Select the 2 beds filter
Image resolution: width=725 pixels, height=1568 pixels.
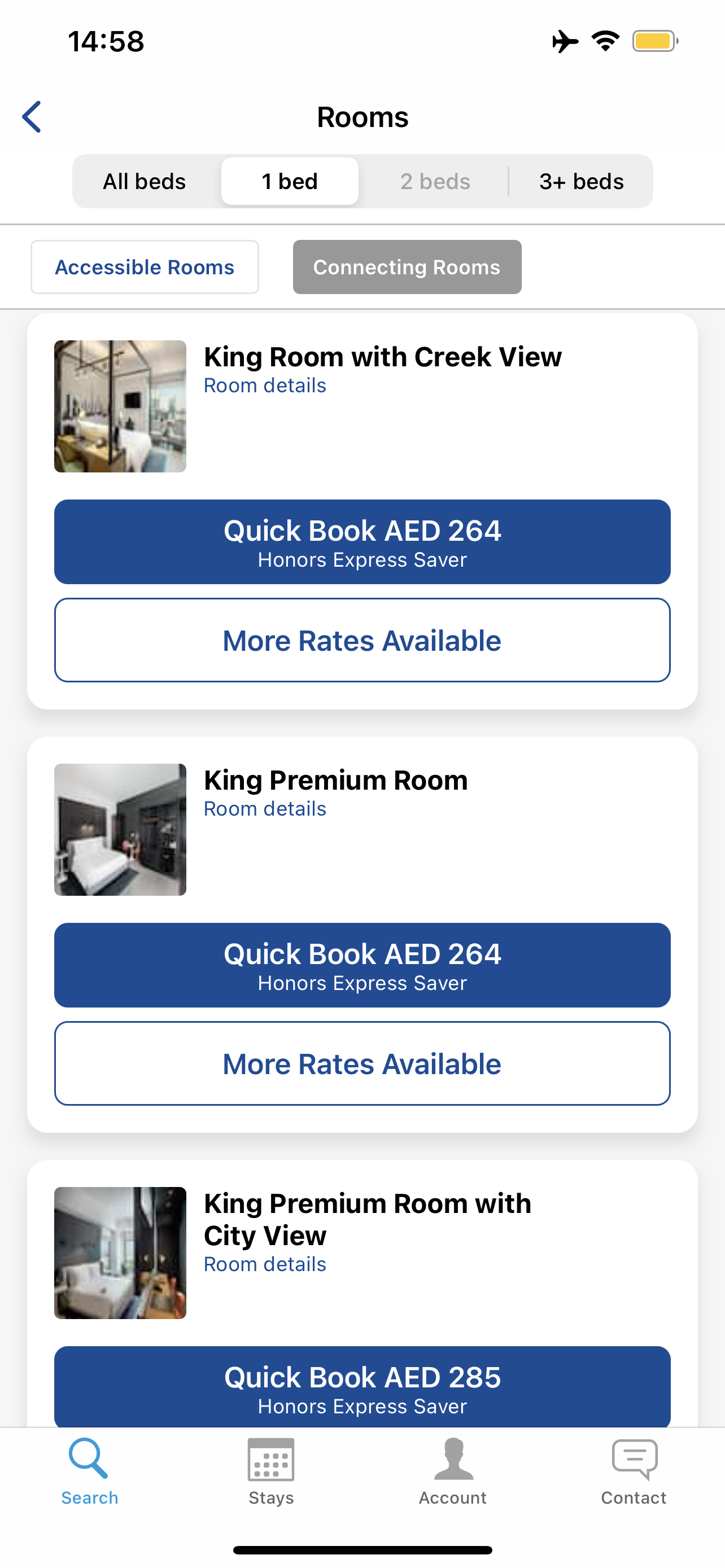[x=435, y=181]
